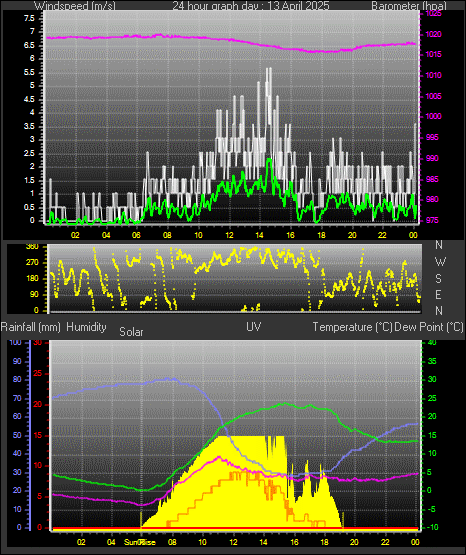Click the "975" barometer scale value
The image size is (466, 555).
coord(432,220)
